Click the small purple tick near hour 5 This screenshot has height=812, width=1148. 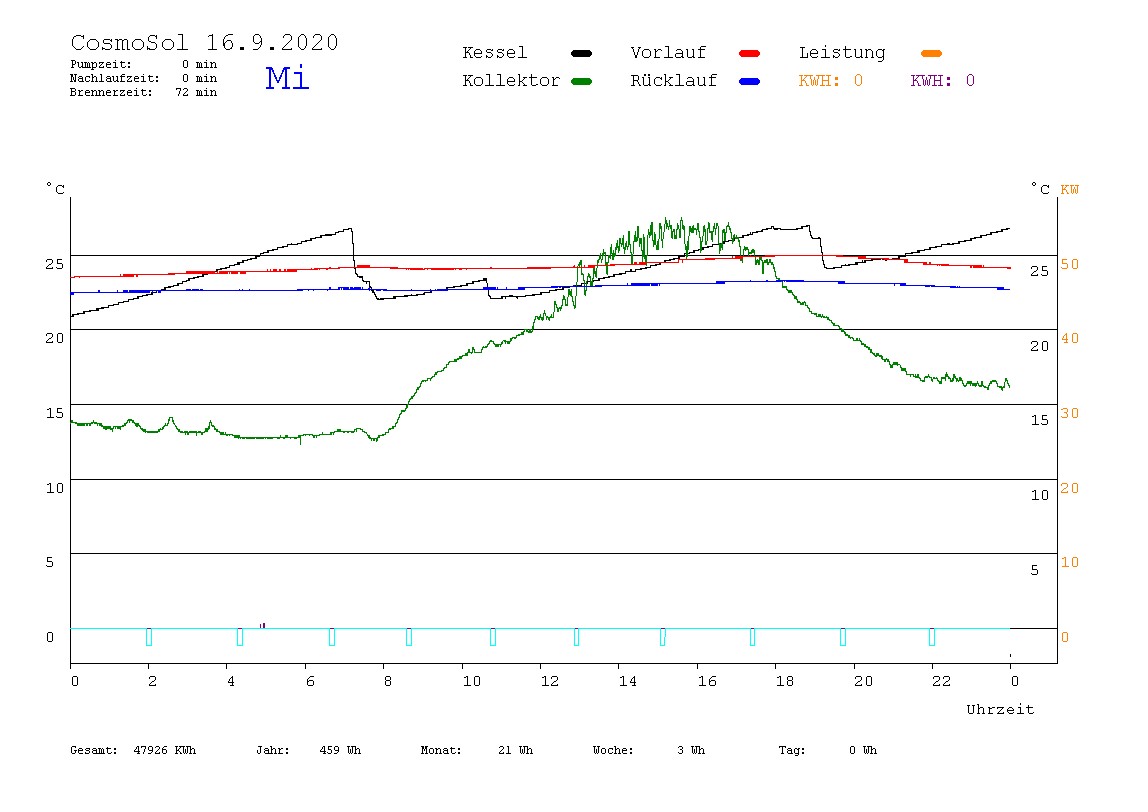pos(263,625)
